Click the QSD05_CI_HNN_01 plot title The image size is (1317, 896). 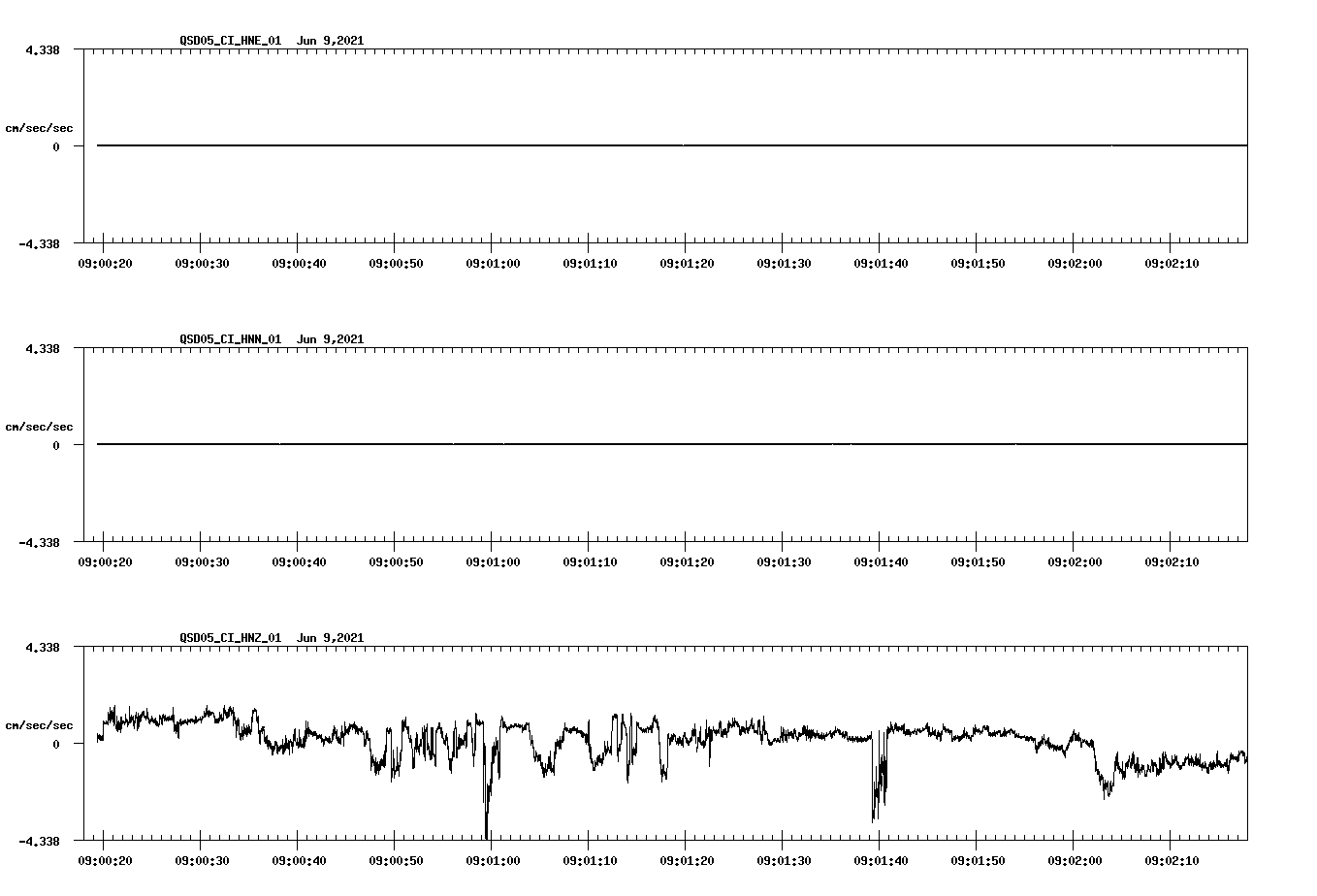point(272,339)
